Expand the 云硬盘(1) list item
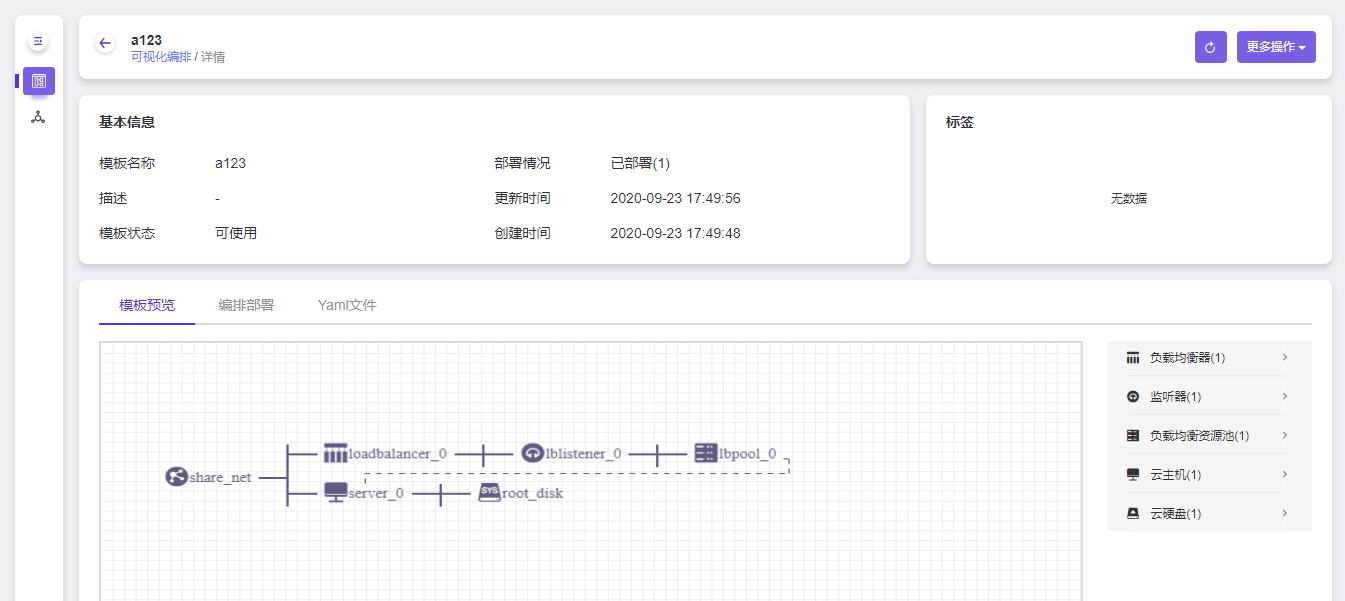Viewport: 1345px width, 601px height. pos(1208,513)
